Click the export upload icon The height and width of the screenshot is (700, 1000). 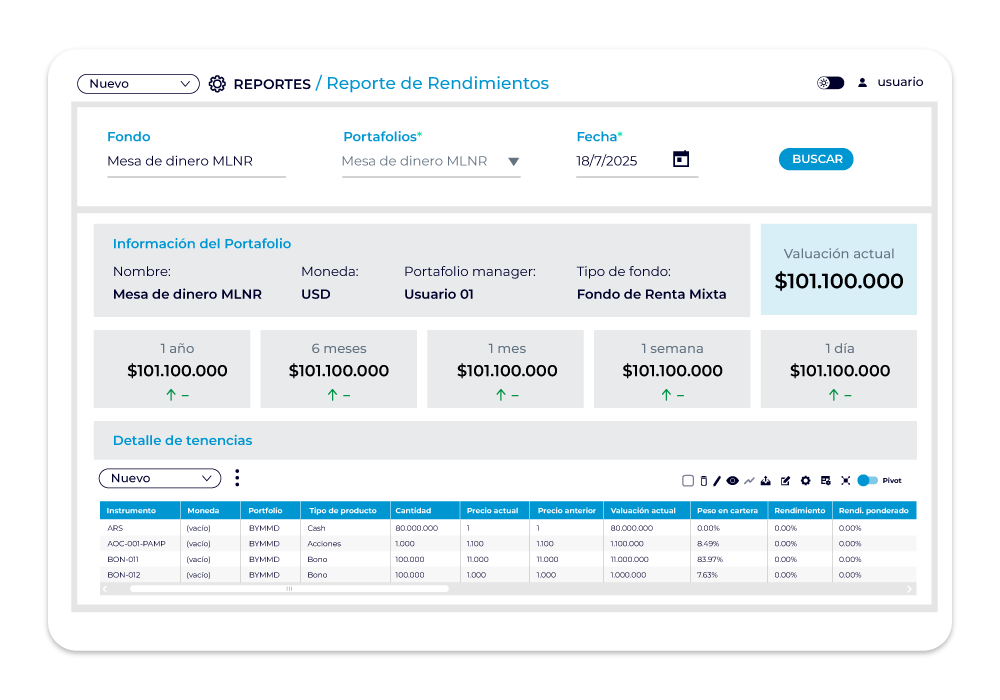click(766, 481)
